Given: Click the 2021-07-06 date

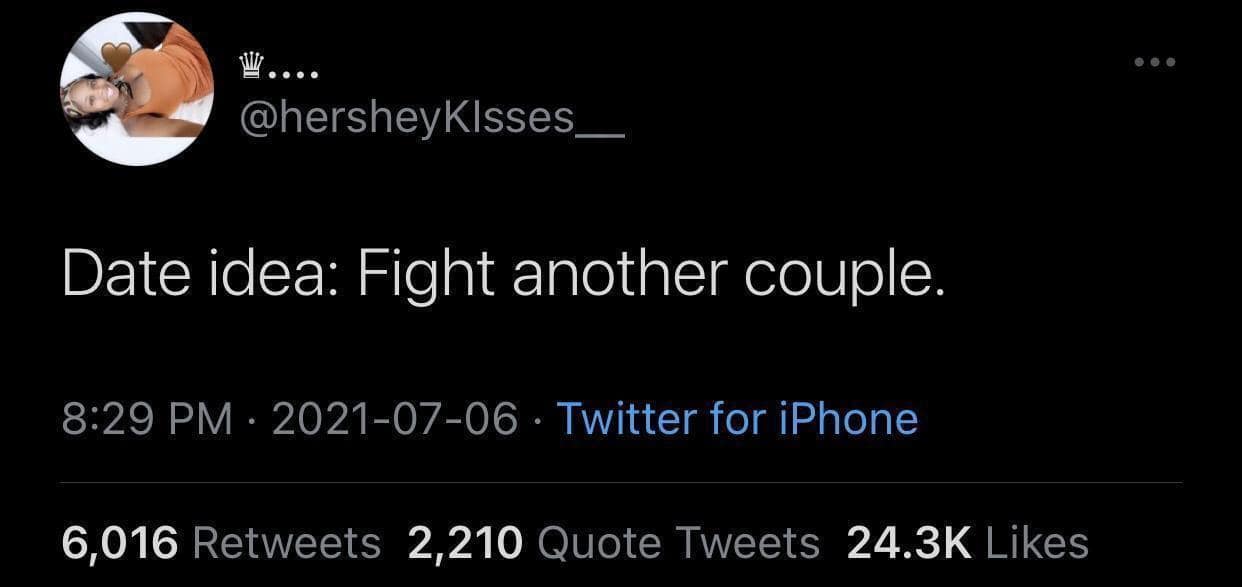Looking at the screenshot, I should pyautogui.click(x=394, y=418).
